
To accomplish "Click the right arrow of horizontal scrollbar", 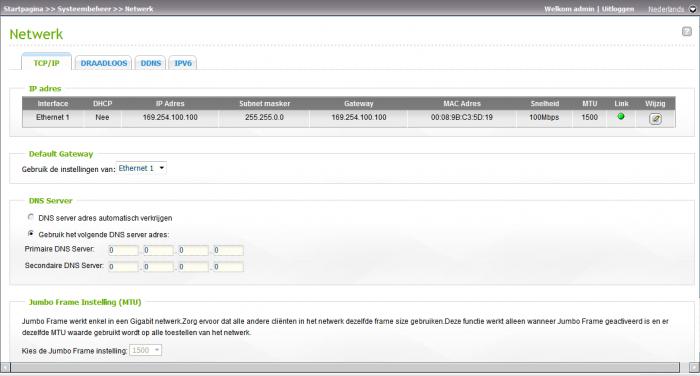I will point(694,367).
